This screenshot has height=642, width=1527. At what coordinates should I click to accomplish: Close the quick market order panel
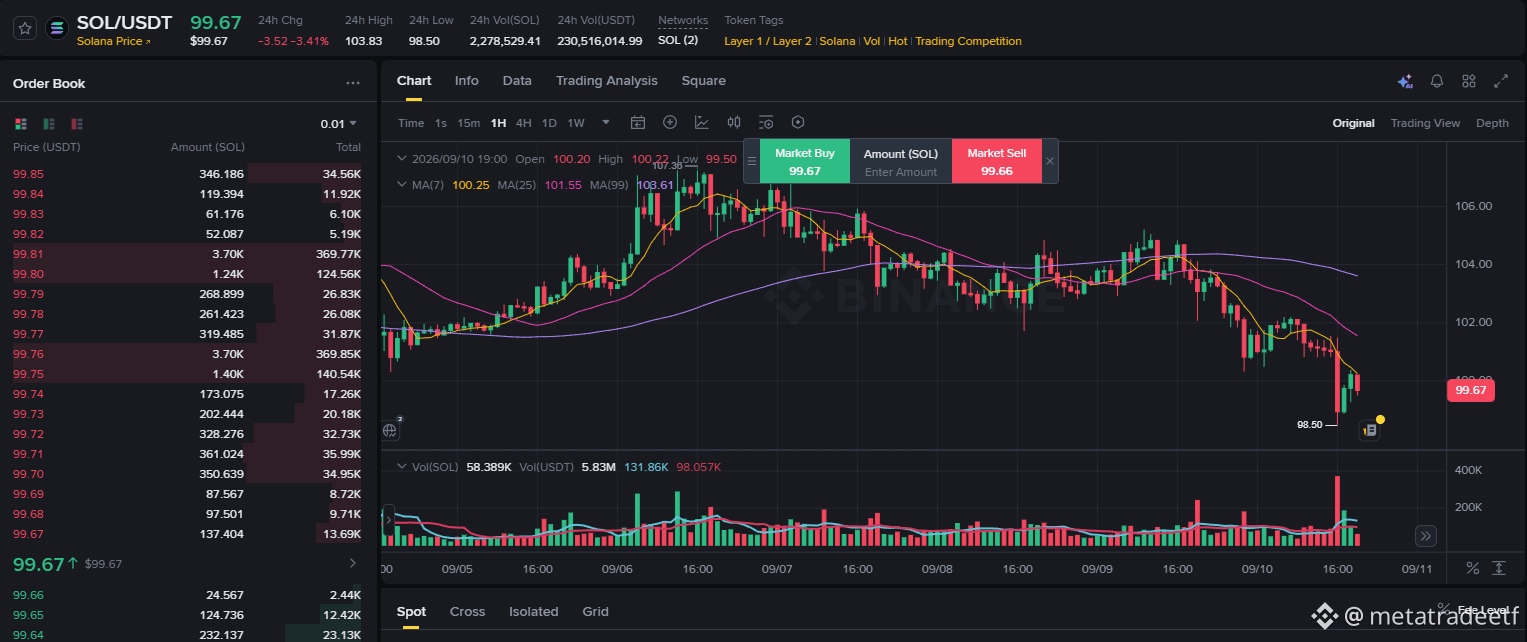pyautogui.click(x=1050, y=161)
